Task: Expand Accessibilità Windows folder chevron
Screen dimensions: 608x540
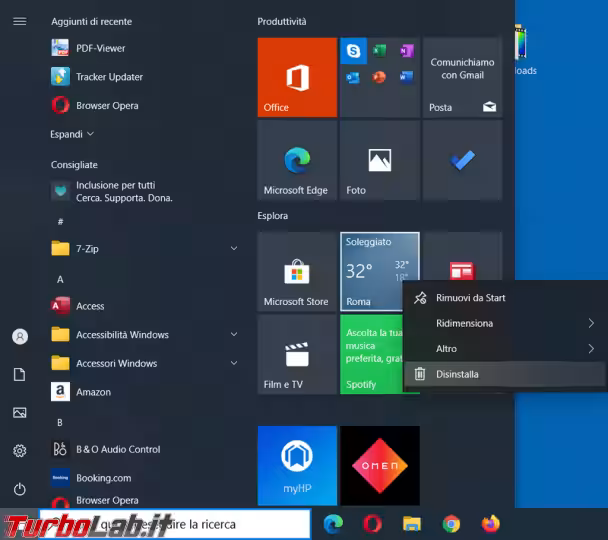Action: pos(234,335)
